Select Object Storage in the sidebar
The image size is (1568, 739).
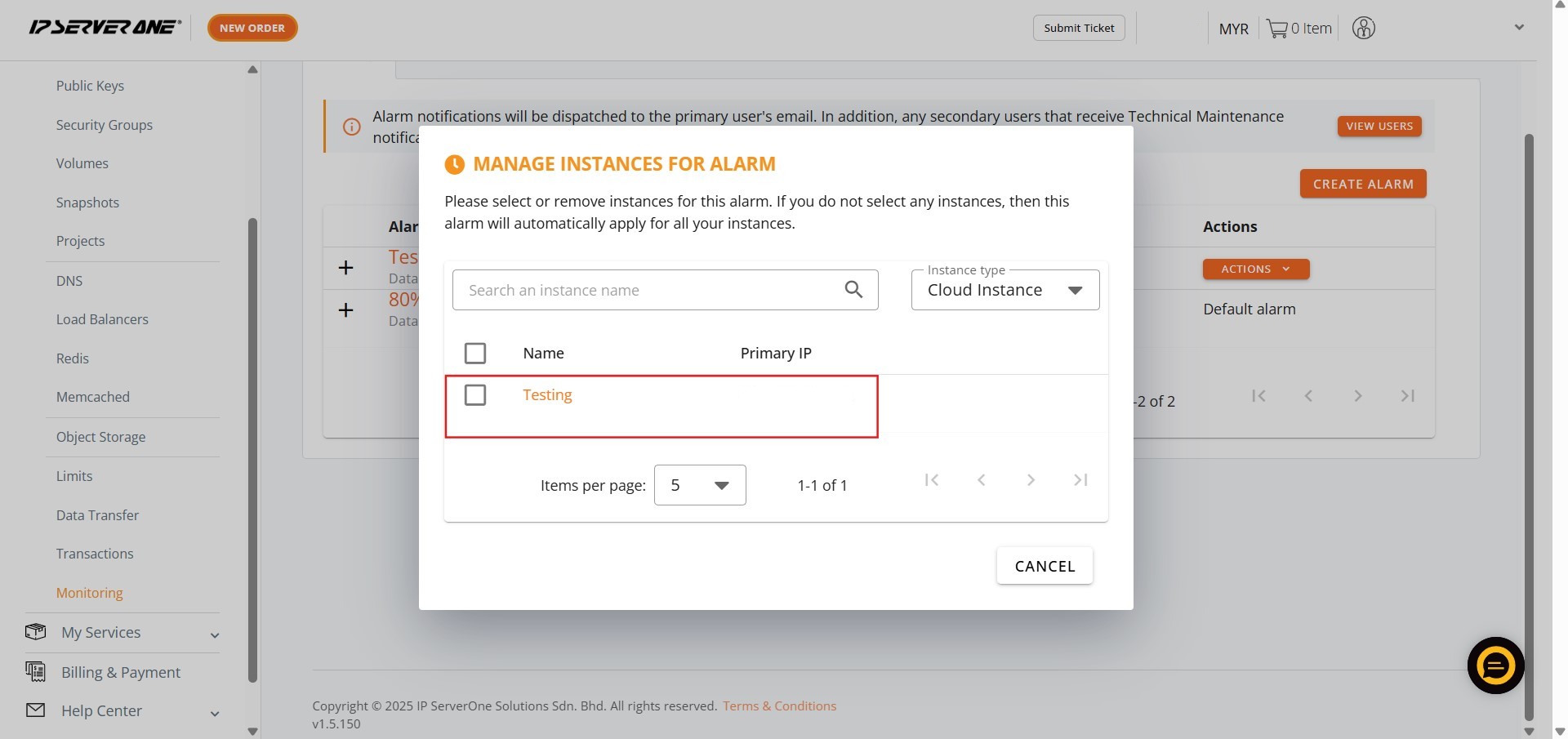[100, 437]
